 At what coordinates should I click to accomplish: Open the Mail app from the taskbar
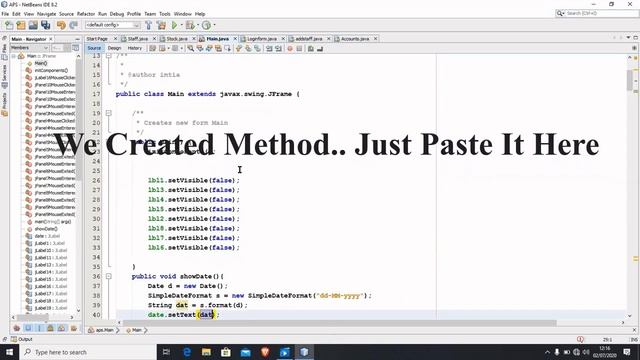click(245, 352)
